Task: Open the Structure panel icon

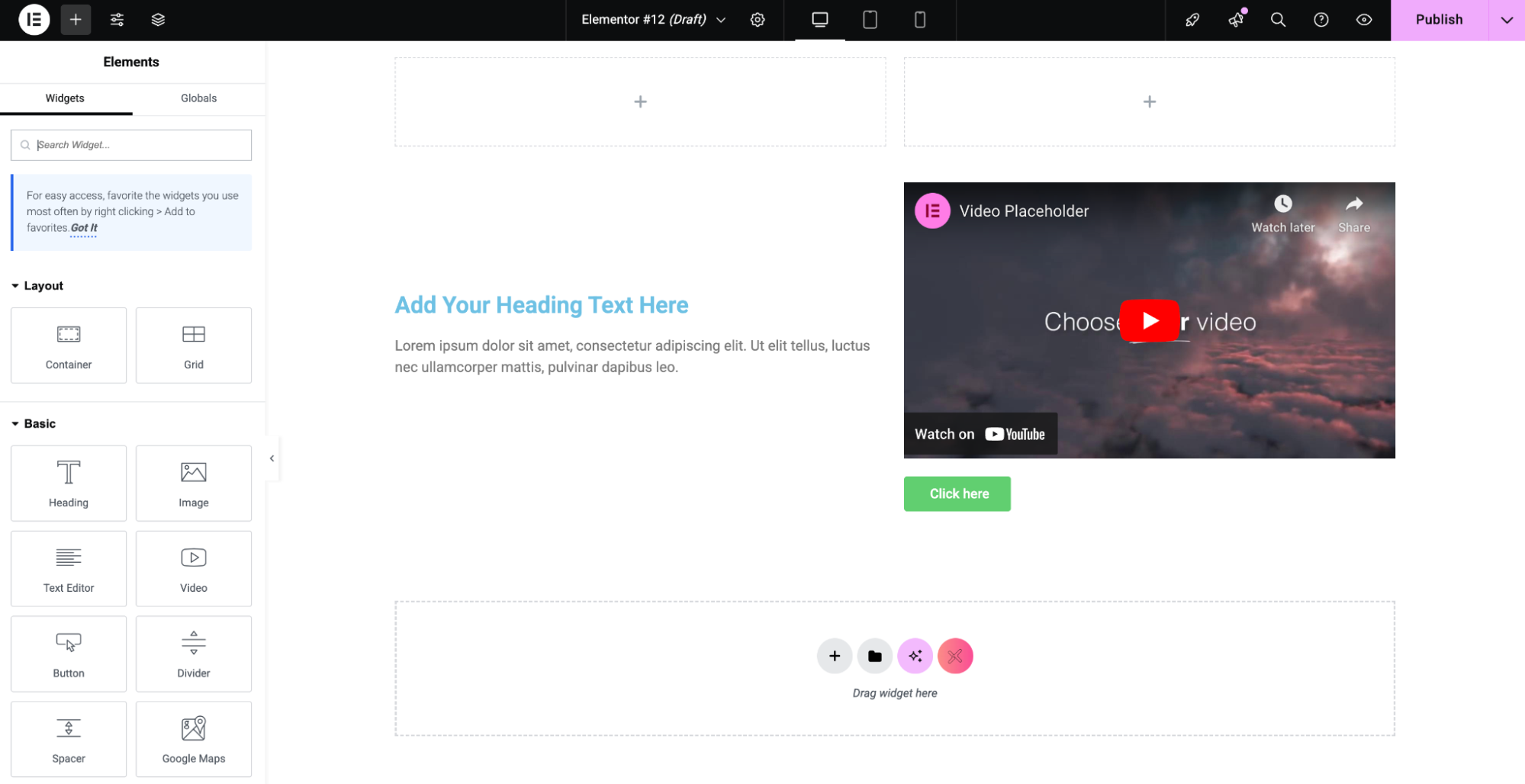Action: coord(158,20)
